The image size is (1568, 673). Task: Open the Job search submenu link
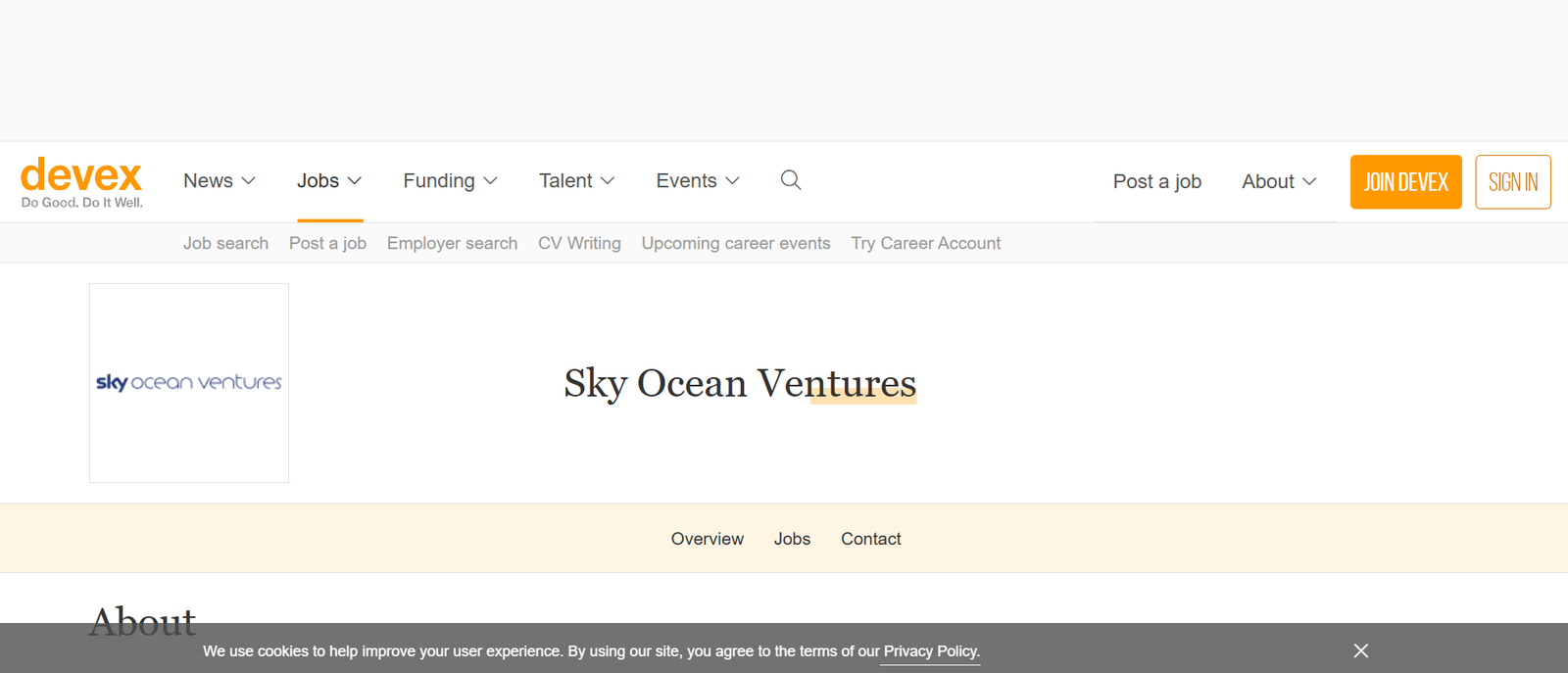225,243
